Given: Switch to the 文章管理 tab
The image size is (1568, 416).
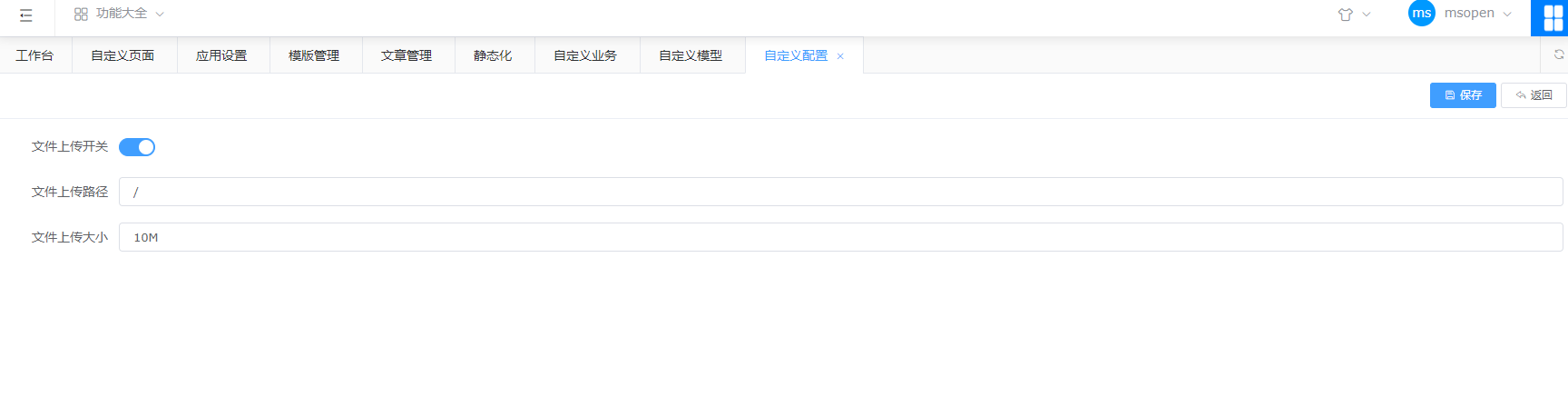Looking at the screenshot, I should (407, 55).
